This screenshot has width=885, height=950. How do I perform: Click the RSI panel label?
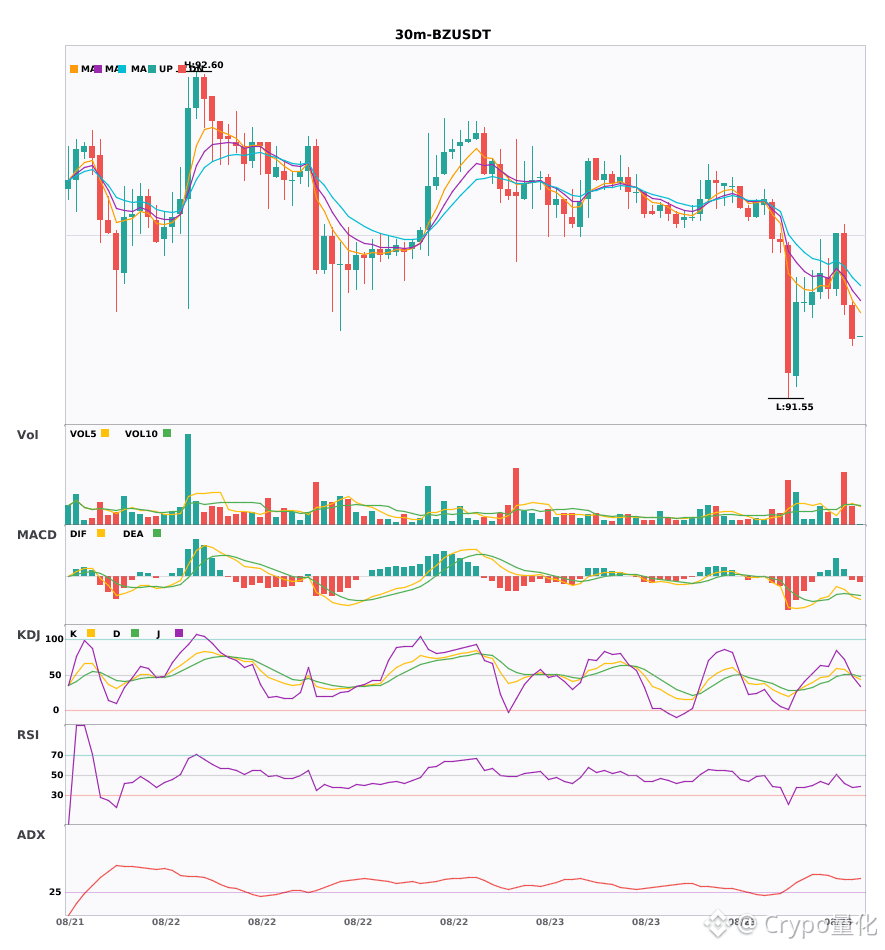pyautogui.click(x=28, y=735)
